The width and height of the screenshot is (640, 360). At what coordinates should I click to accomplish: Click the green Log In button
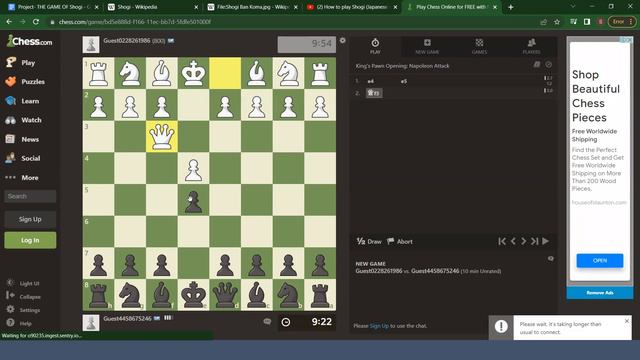coord(30,240)
